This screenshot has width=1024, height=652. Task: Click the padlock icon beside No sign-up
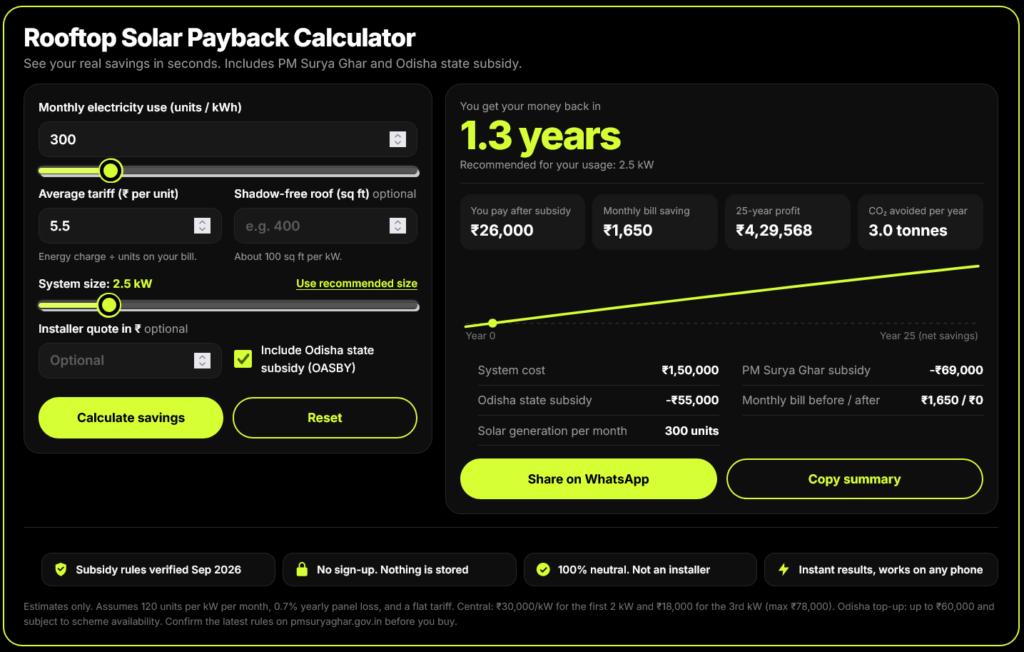(x=302, y=569)
